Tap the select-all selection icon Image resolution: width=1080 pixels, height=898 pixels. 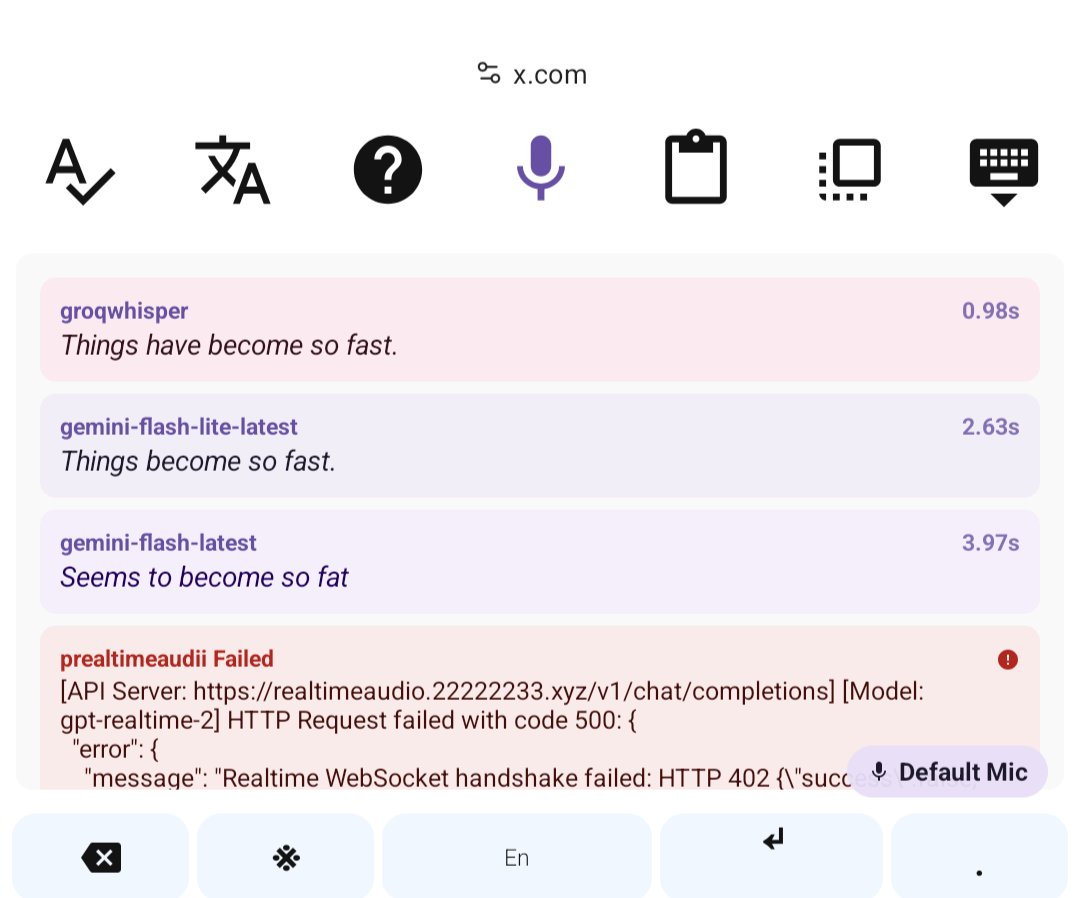click(850, 169)
